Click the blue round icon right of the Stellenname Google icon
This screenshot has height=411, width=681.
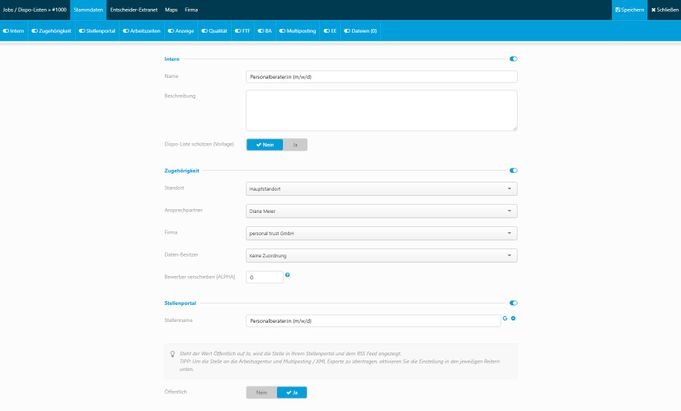coord(513,320)
